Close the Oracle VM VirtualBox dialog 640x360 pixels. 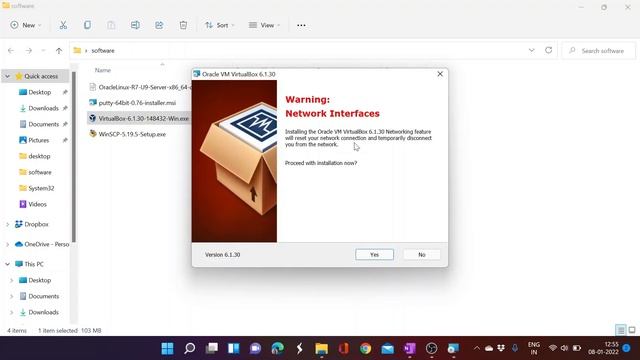pos(440,74)
